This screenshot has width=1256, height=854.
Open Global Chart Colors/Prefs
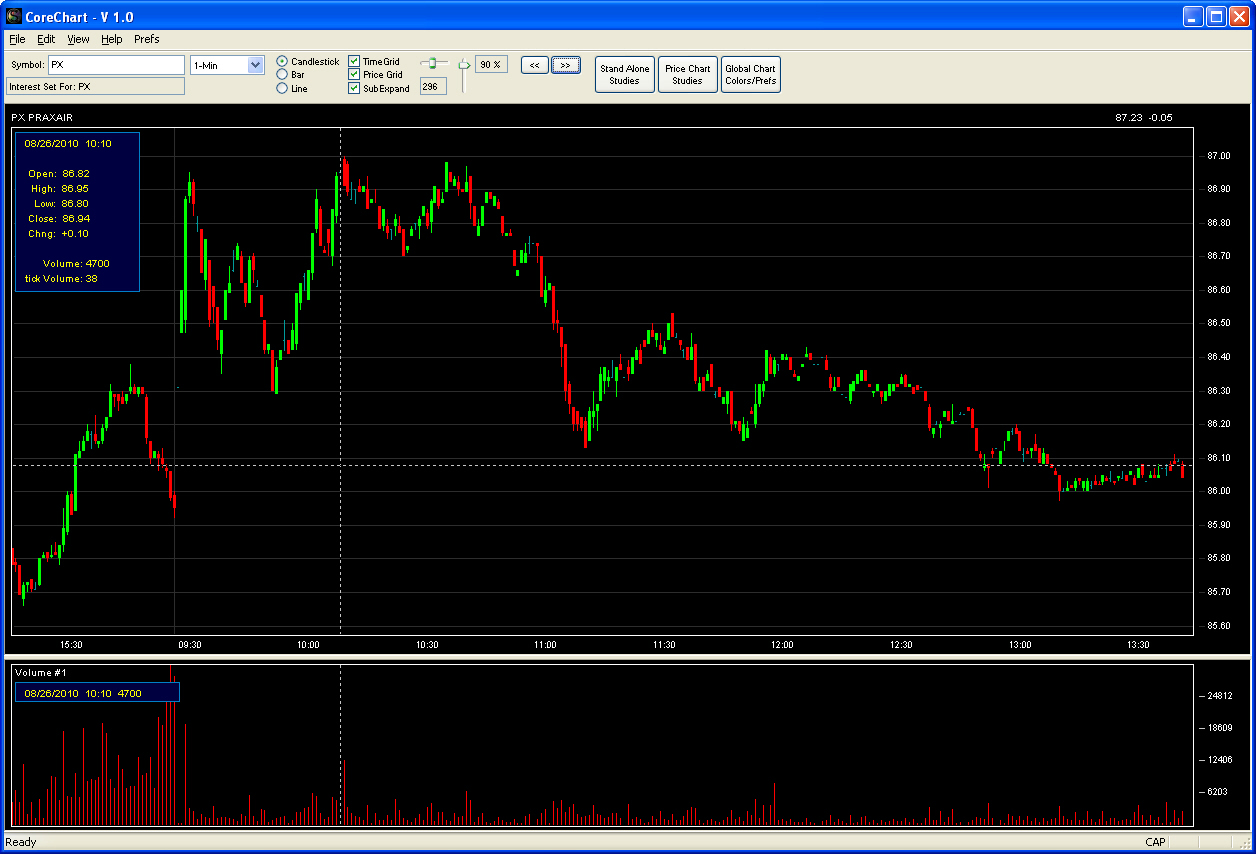pos(751,75)
